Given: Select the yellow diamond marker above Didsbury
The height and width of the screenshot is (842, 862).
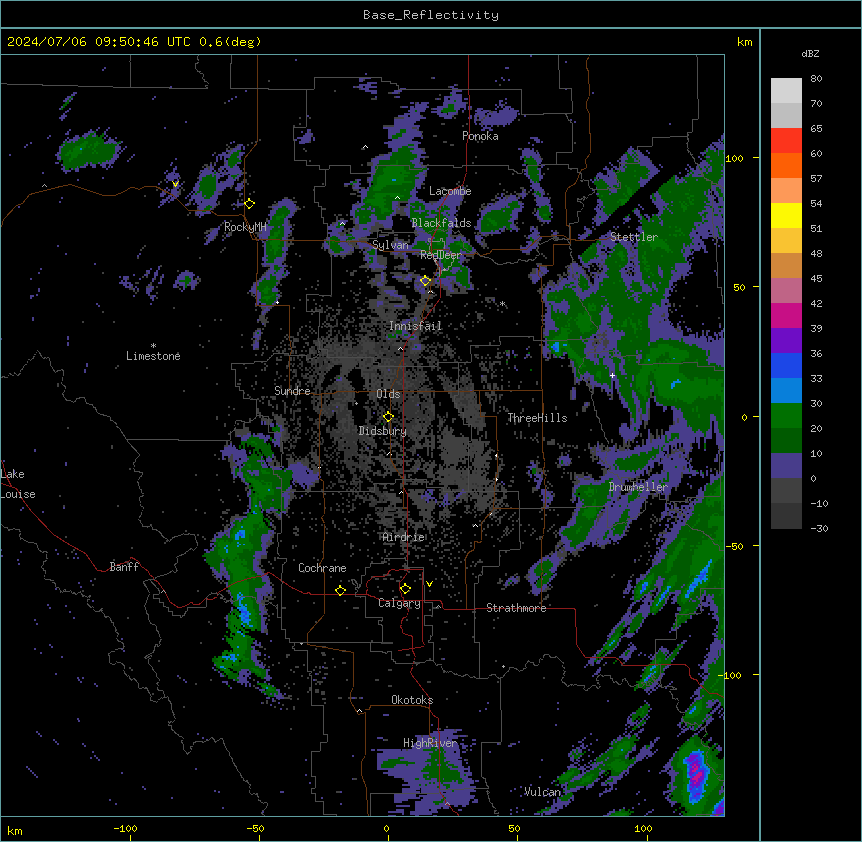Looking at the screenshot, I should coord(389,417).
